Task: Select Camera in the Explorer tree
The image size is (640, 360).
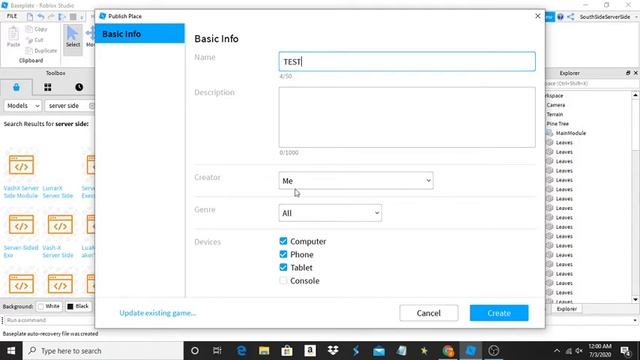Action: [x=556, y=105]
